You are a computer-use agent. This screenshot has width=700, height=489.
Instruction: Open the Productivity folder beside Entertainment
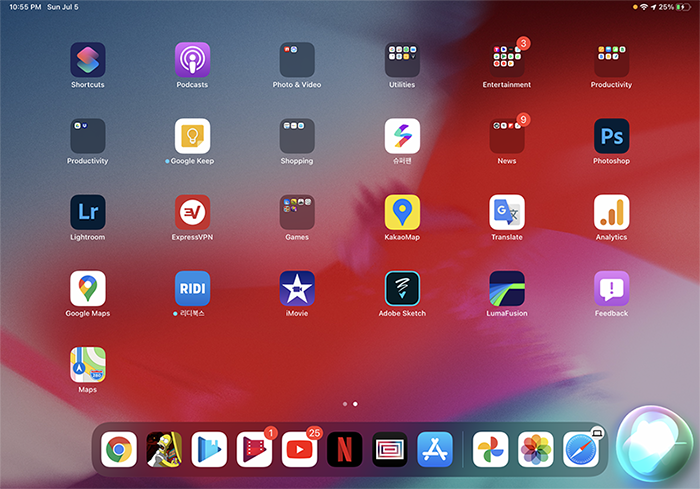click(611, 60)
